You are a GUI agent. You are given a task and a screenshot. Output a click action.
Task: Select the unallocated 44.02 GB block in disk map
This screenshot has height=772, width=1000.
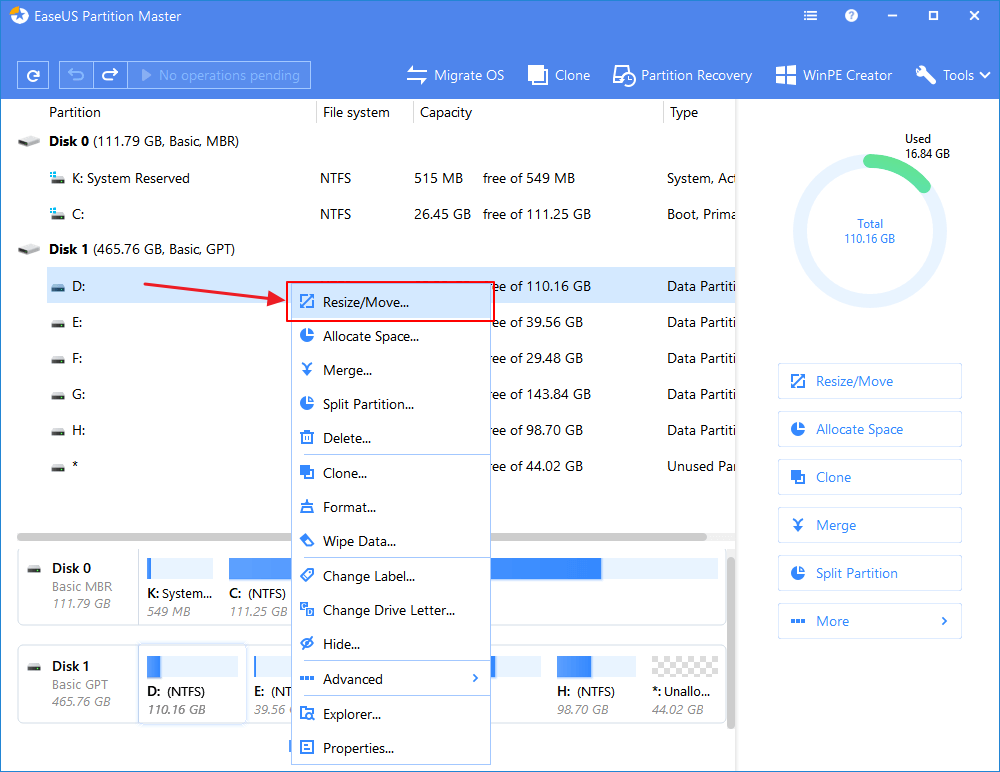coord(684,685)
